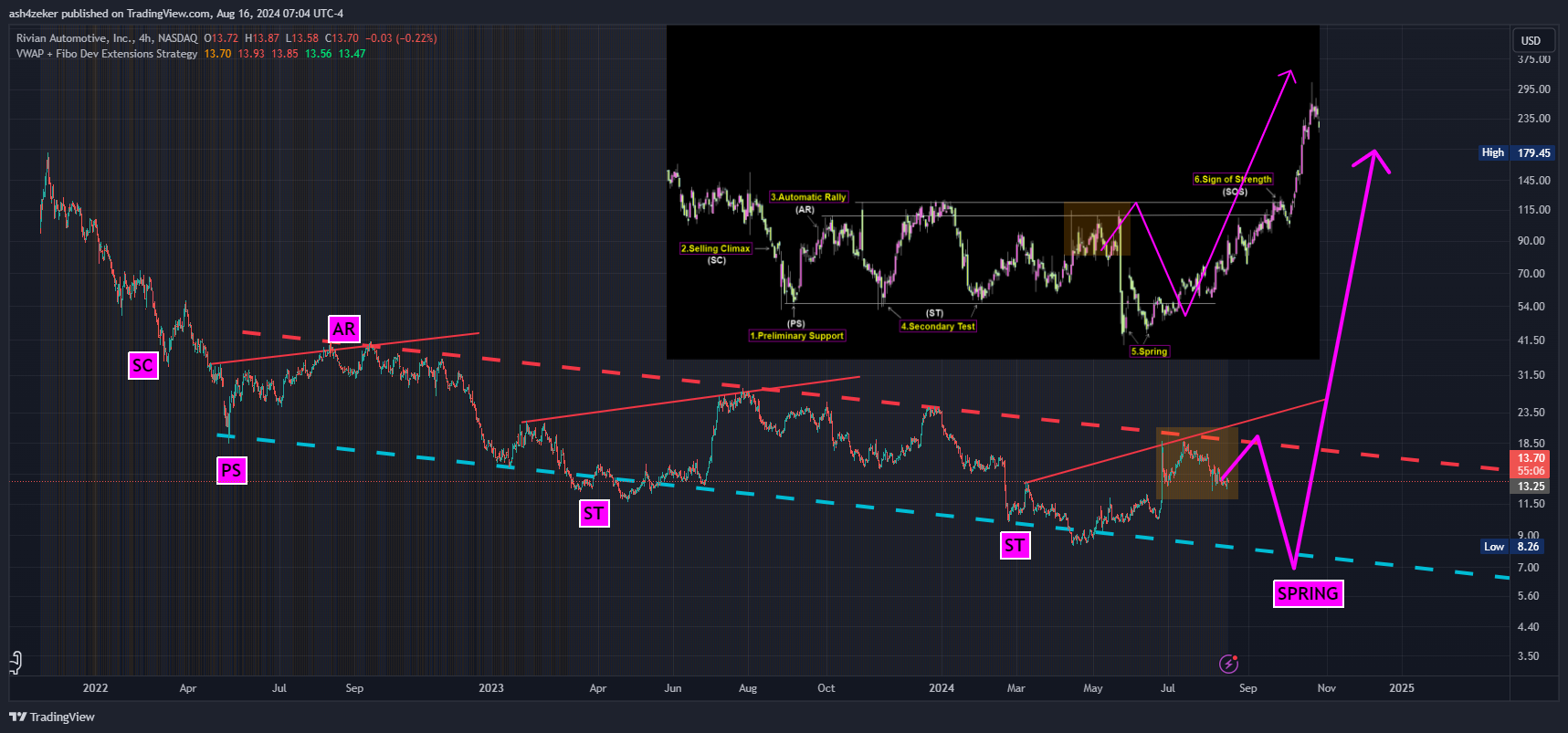Click the 1.Preliminary Support label in inset image

(797, 336)
